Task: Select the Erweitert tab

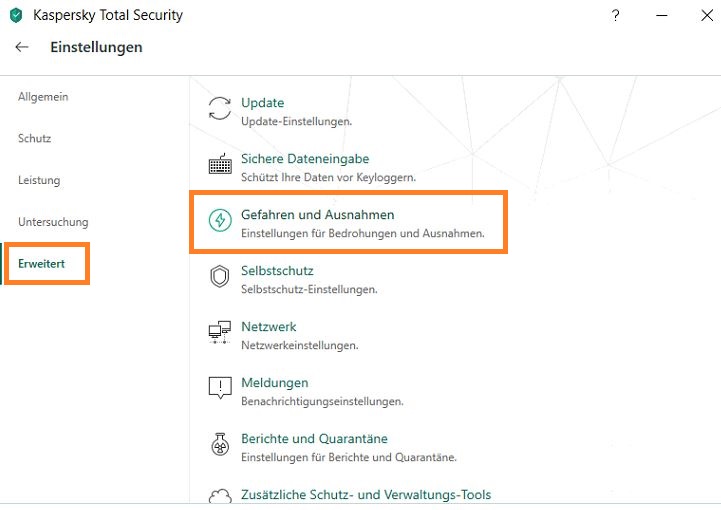Action: 41,264
